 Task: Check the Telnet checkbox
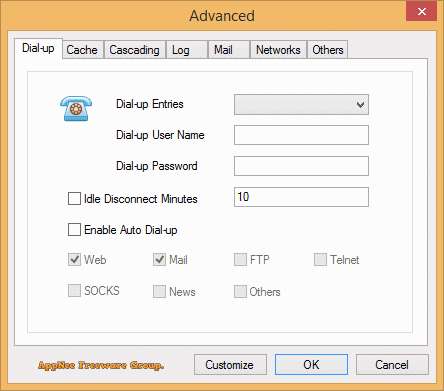coord(320,259)
